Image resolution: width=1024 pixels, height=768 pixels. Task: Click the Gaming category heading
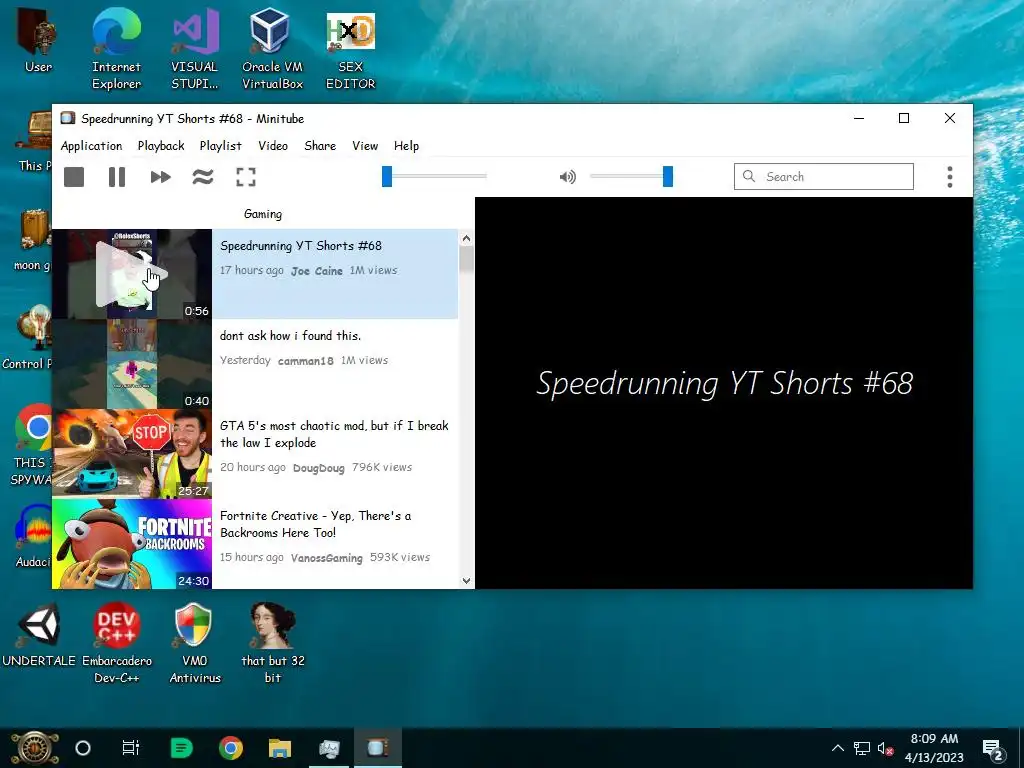pyautogui.click(x=263, y=214)
